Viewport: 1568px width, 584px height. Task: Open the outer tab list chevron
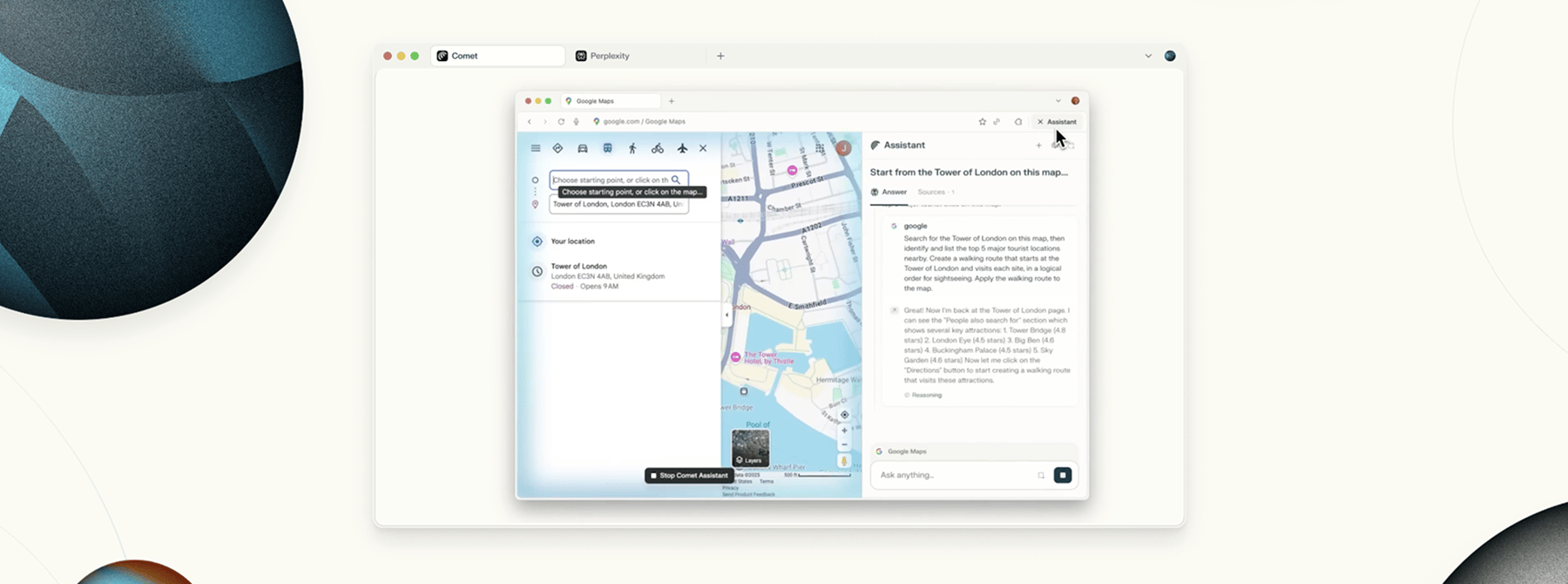pyautogui.click(x=1148, y=56)
